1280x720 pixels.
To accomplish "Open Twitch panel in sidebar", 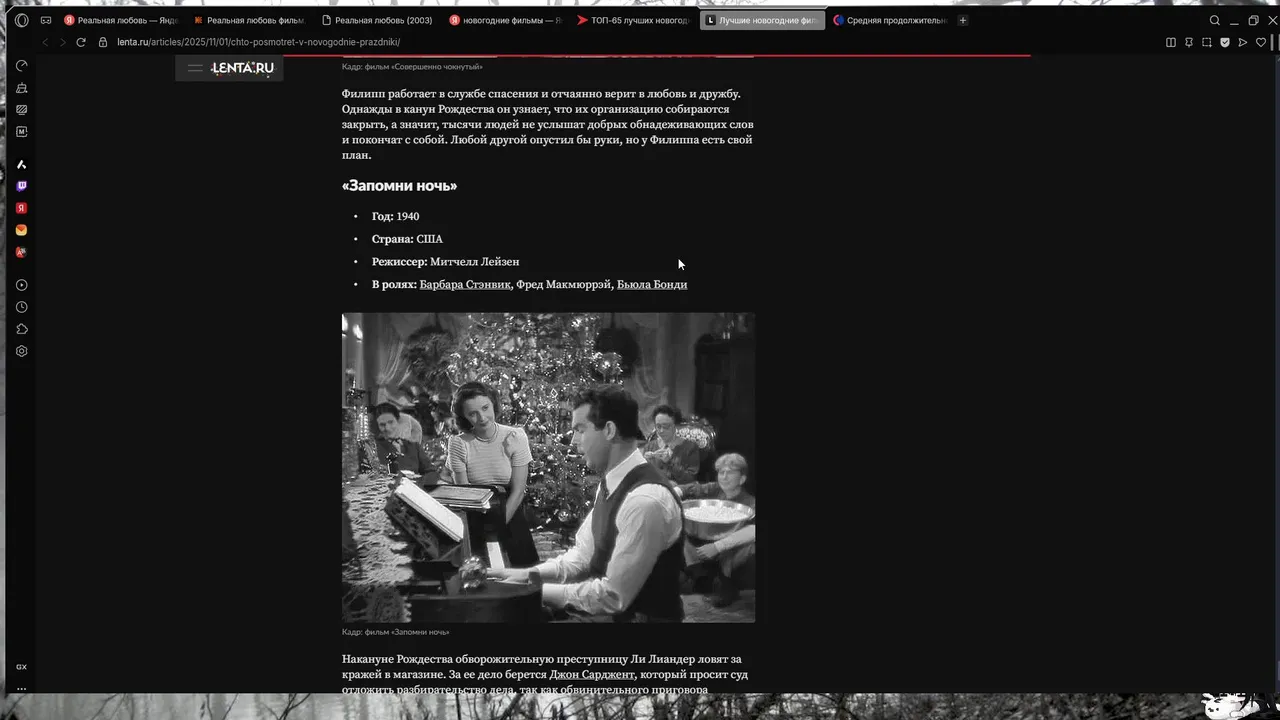I will tap(21, 186).
